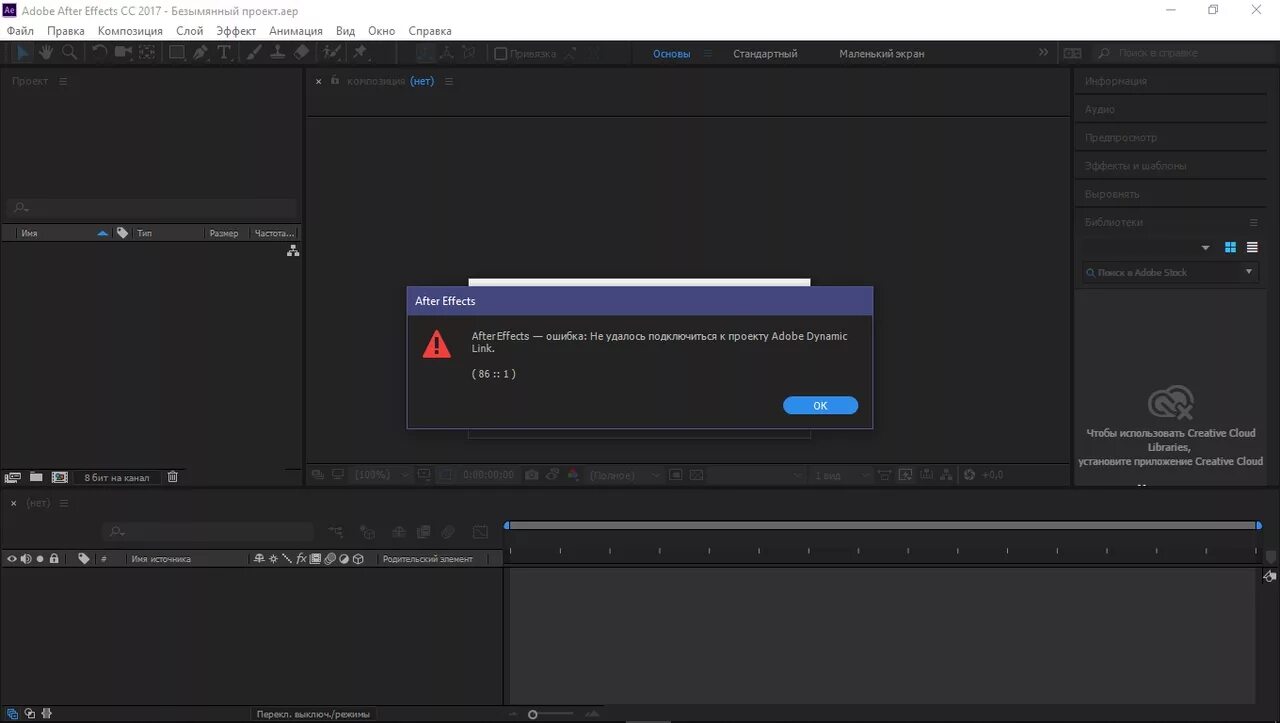Toggle the Привязка snapping checkbox
Image resolution: width=1280 pixels, height=723 pixels.
pos(501,54)
